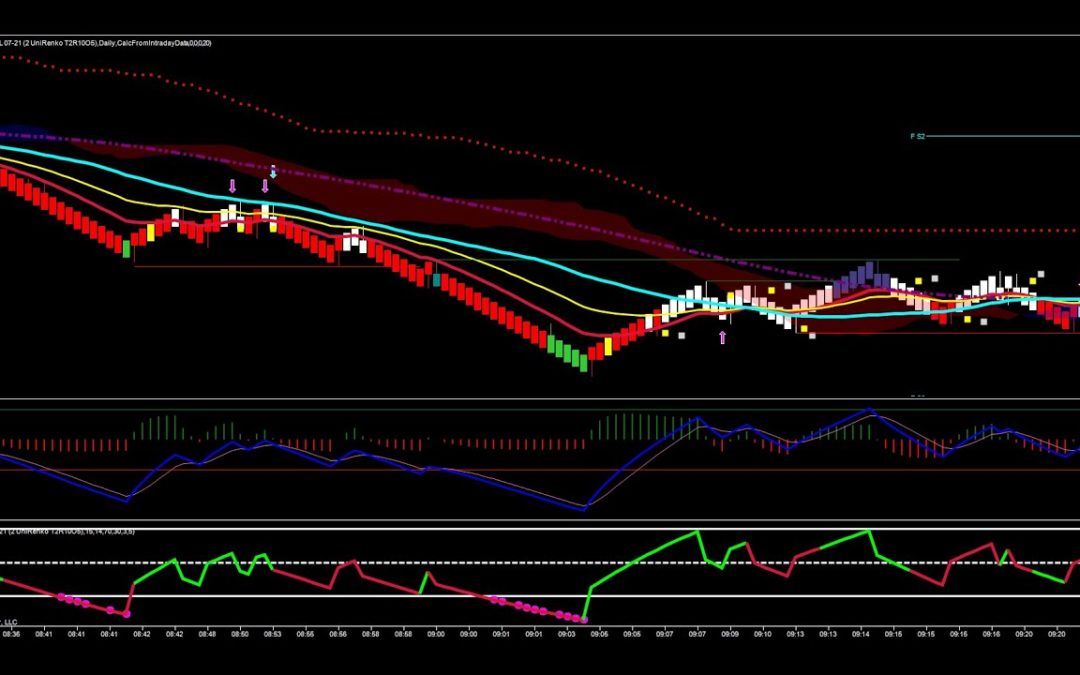This screenshot has height=675, width=1080.
Task: Click the pink up arrow signal below the bars
Action: coord(723,338)
